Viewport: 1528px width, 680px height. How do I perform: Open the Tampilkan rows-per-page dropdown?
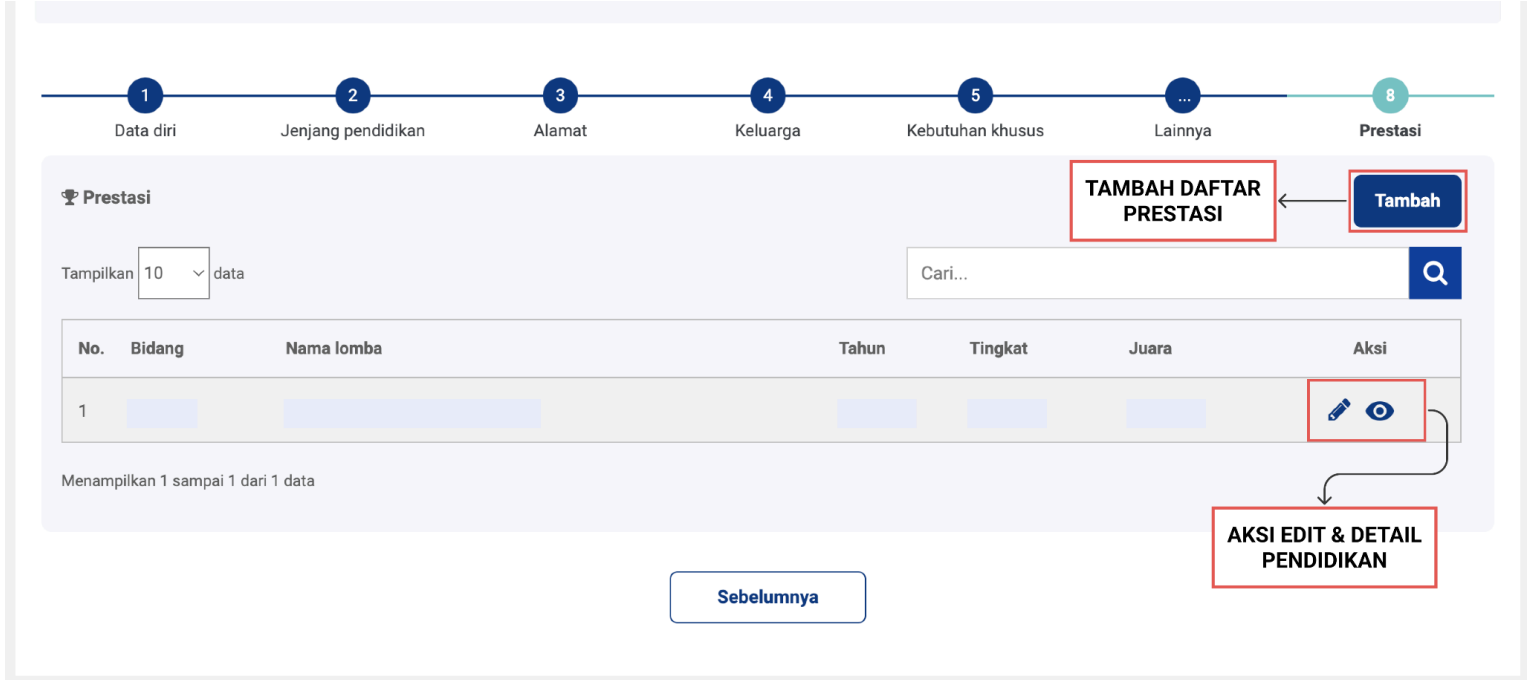click(174, 273)
